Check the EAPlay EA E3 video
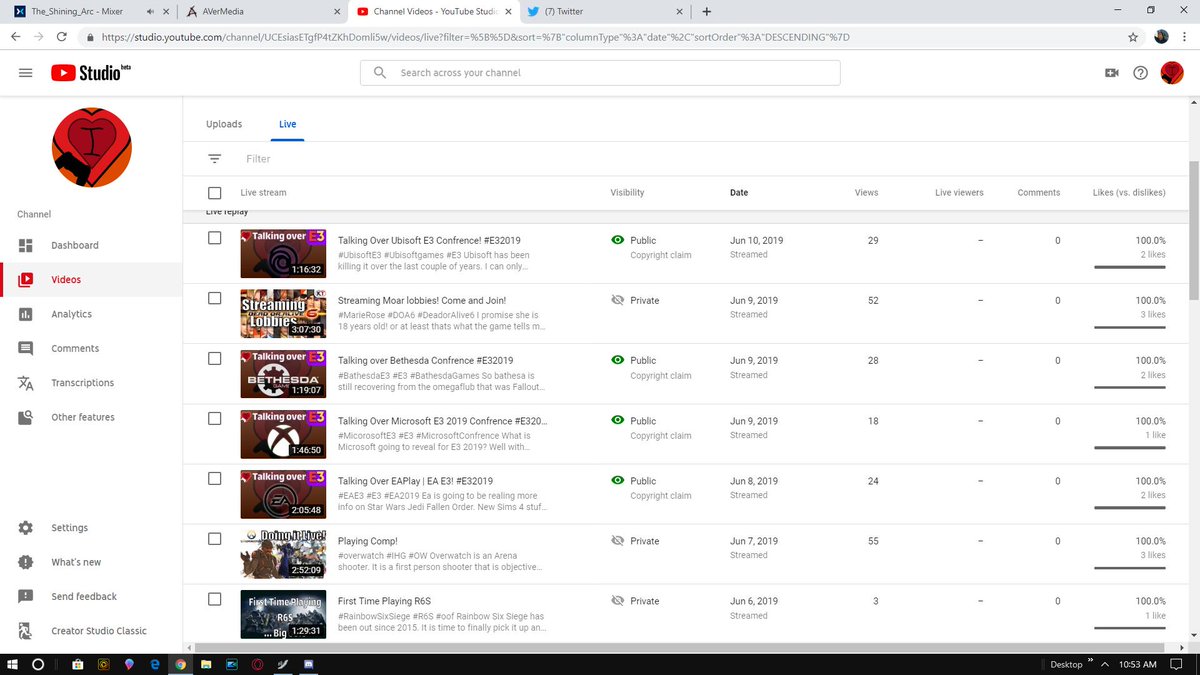This screenshot has height=675, width=1200. [215, 478]
